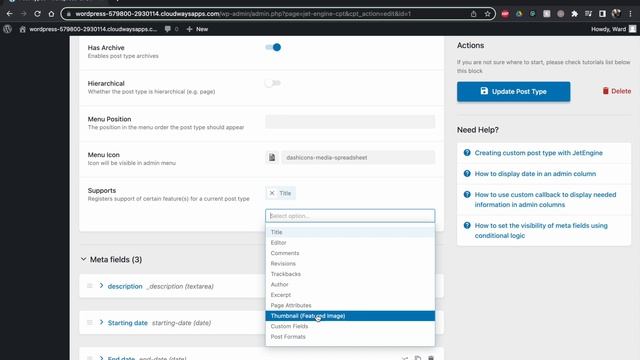Click the browser forward arrow
Viewport: 640px width, 360px height.
click(23, 14)
